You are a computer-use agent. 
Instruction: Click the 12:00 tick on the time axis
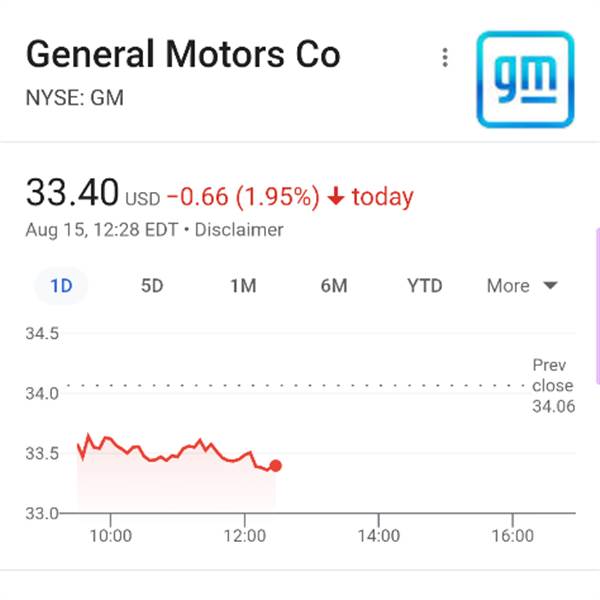[245, 536]
